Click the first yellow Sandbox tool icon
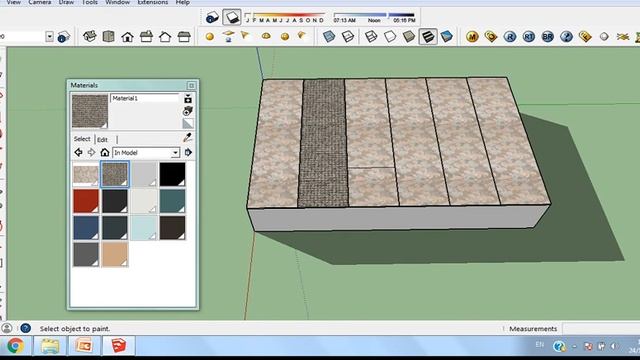Viewport: 640px width, 360px height. pos(210,37)
